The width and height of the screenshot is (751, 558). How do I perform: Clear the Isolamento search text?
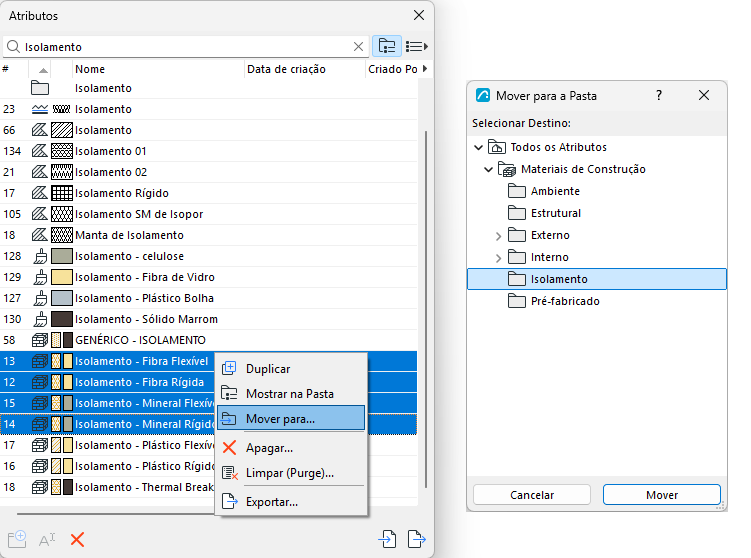[358, 46]
